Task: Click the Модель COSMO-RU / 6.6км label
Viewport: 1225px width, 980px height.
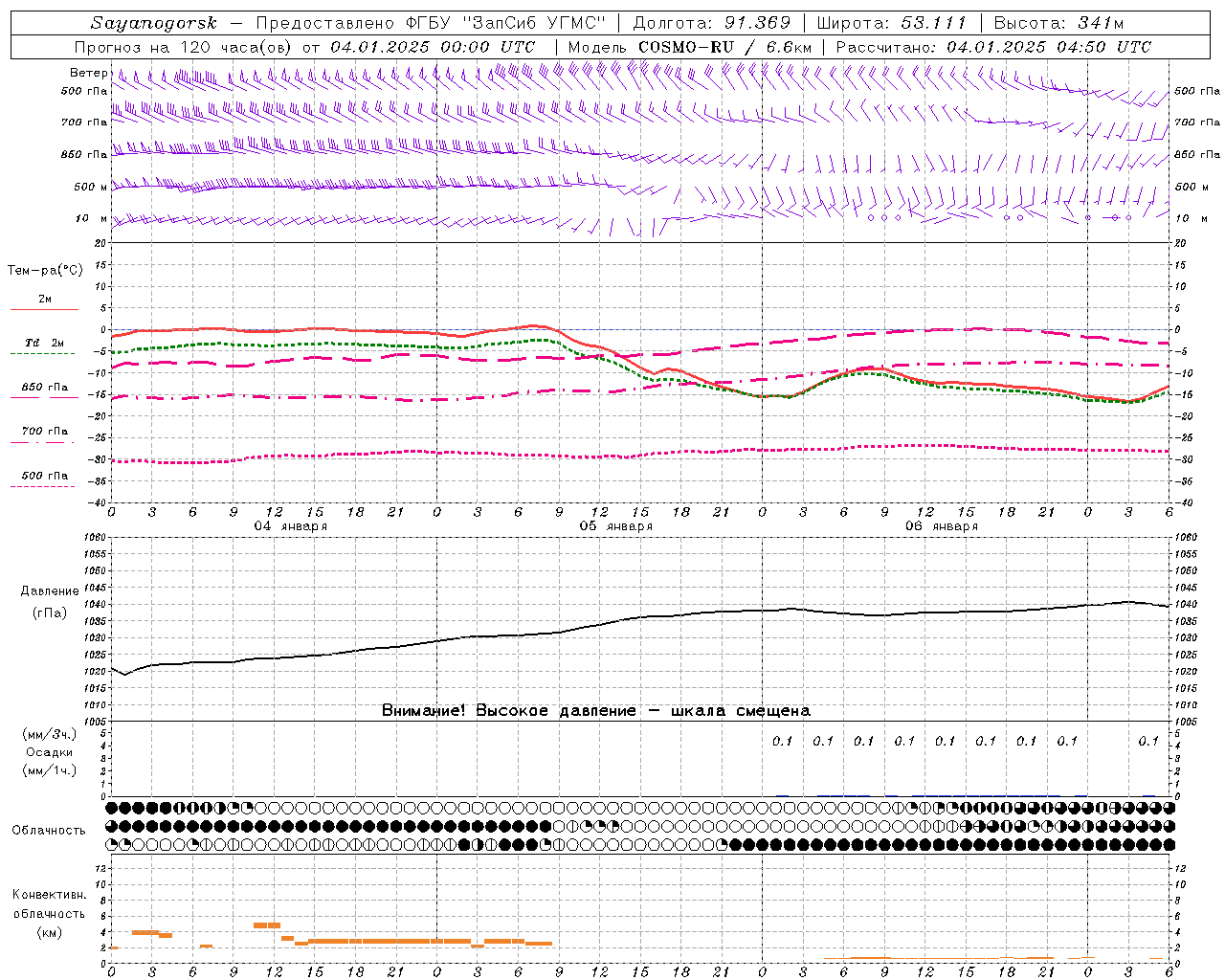Action: tap(689, 47)
